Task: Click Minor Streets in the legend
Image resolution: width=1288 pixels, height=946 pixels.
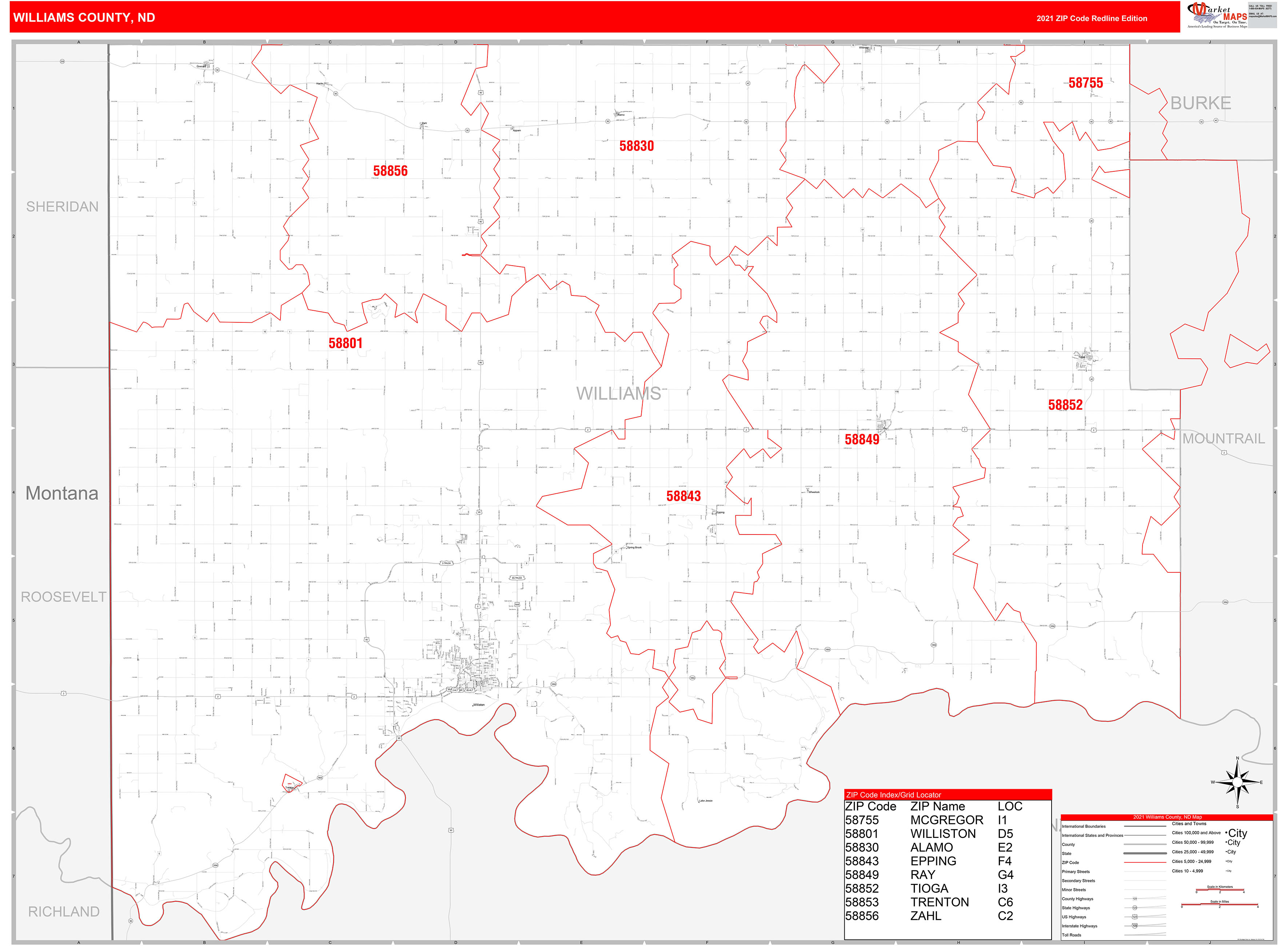Action: [x=1074, y=890]
